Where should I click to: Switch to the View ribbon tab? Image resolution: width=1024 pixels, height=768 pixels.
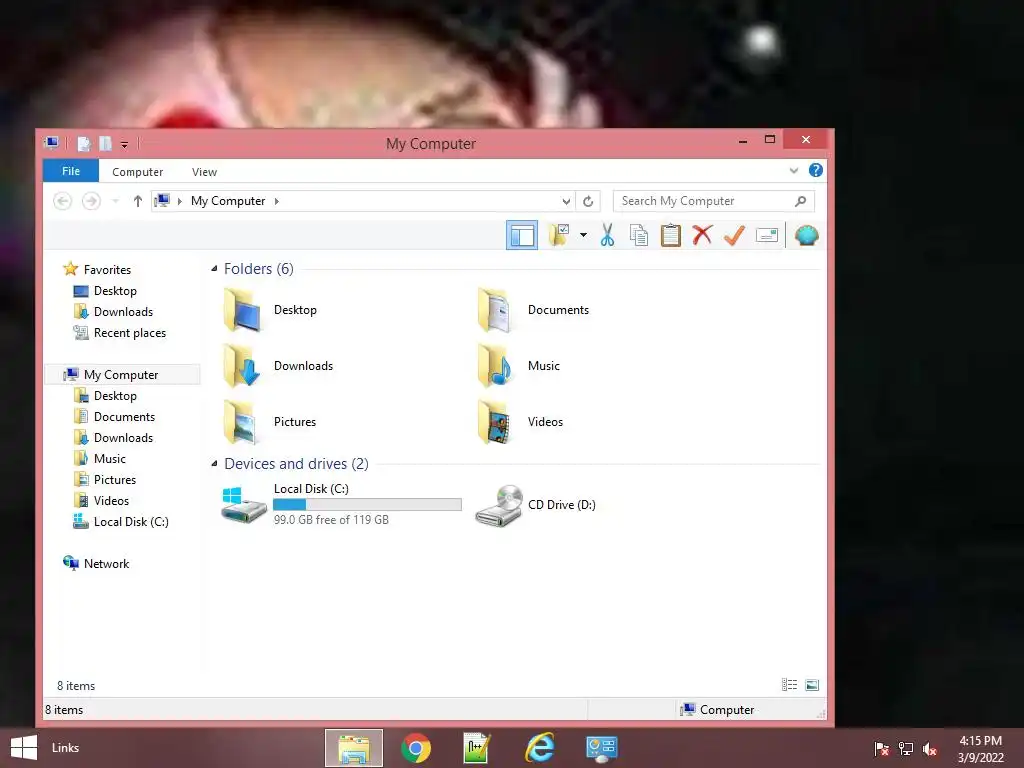click(x=204, y=172)
